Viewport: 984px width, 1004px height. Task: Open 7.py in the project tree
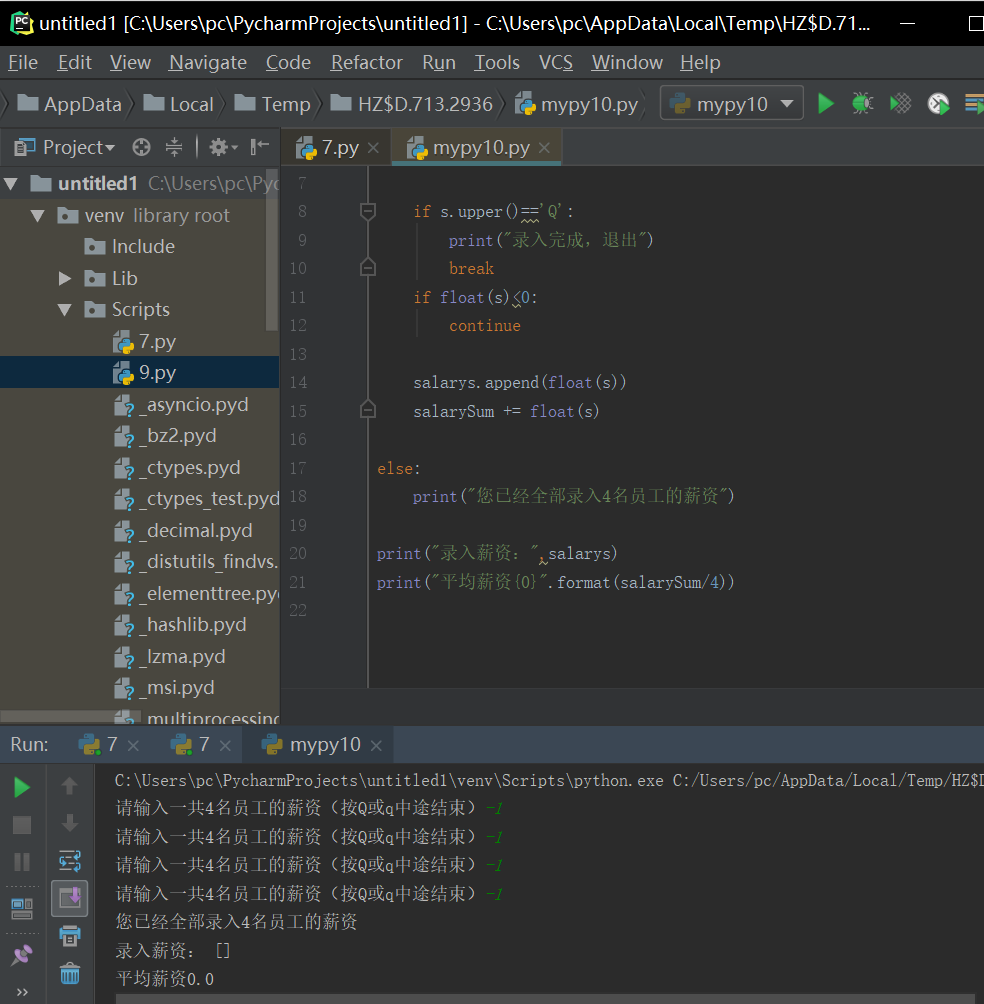(x=144, y=341)
